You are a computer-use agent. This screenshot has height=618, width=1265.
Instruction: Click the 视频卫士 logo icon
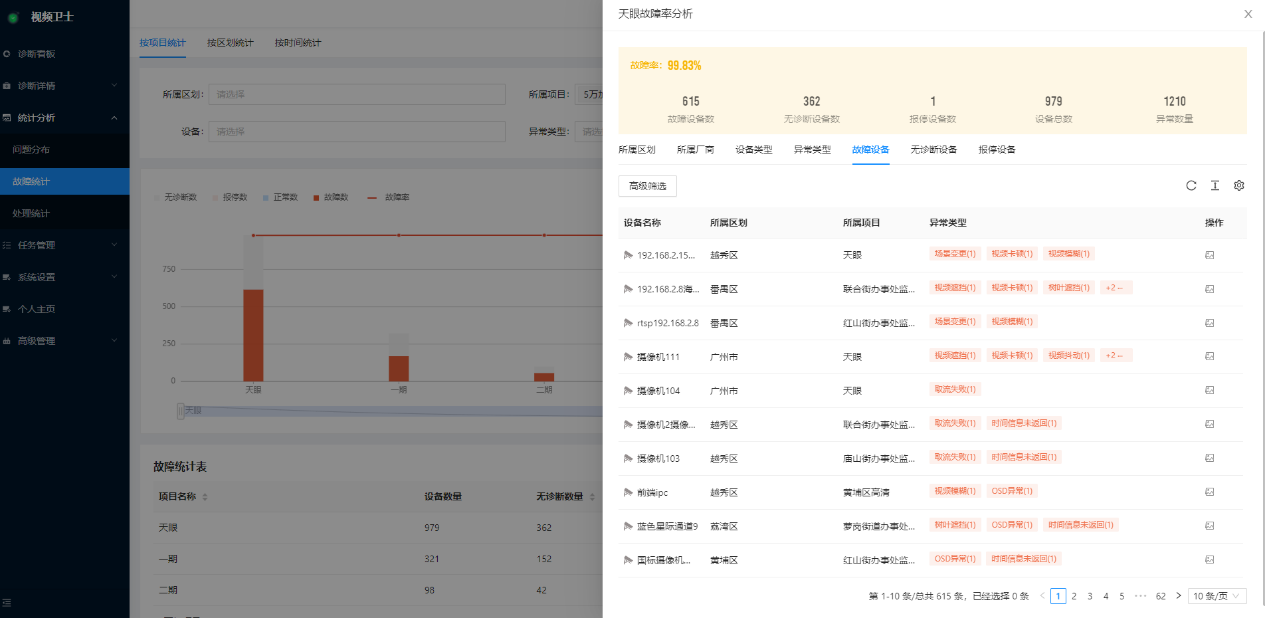(12, 16)
